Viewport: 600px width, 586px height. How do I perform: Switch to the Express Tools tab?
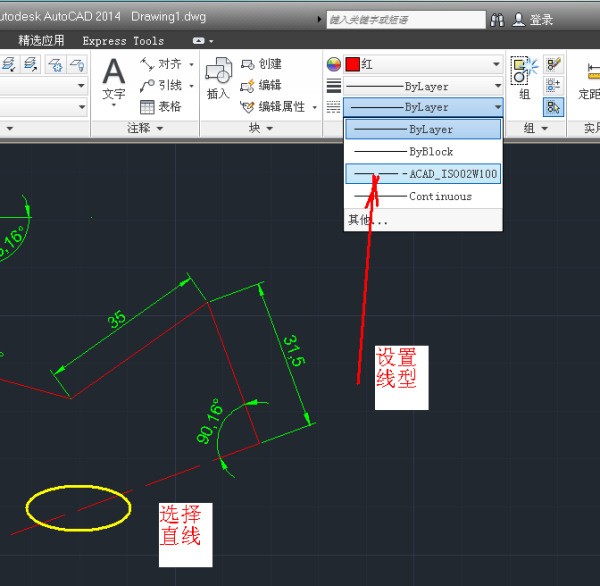(x=123, y=41)
